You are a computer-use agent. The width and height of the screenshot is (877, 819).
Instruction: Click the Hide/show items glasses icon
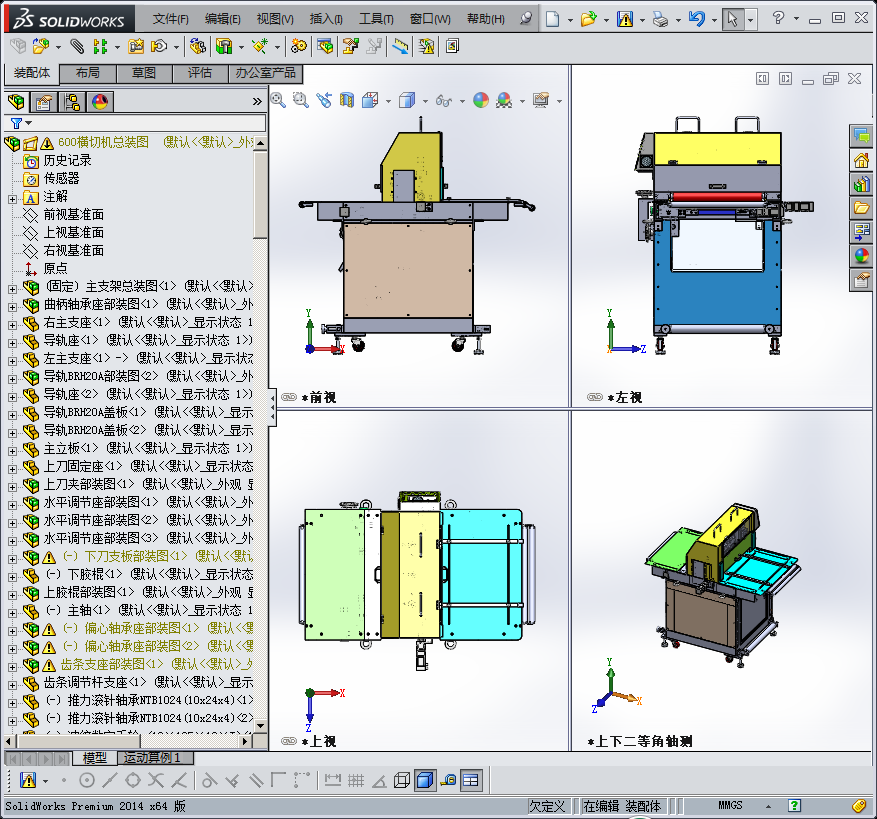(x=444, y=101)
